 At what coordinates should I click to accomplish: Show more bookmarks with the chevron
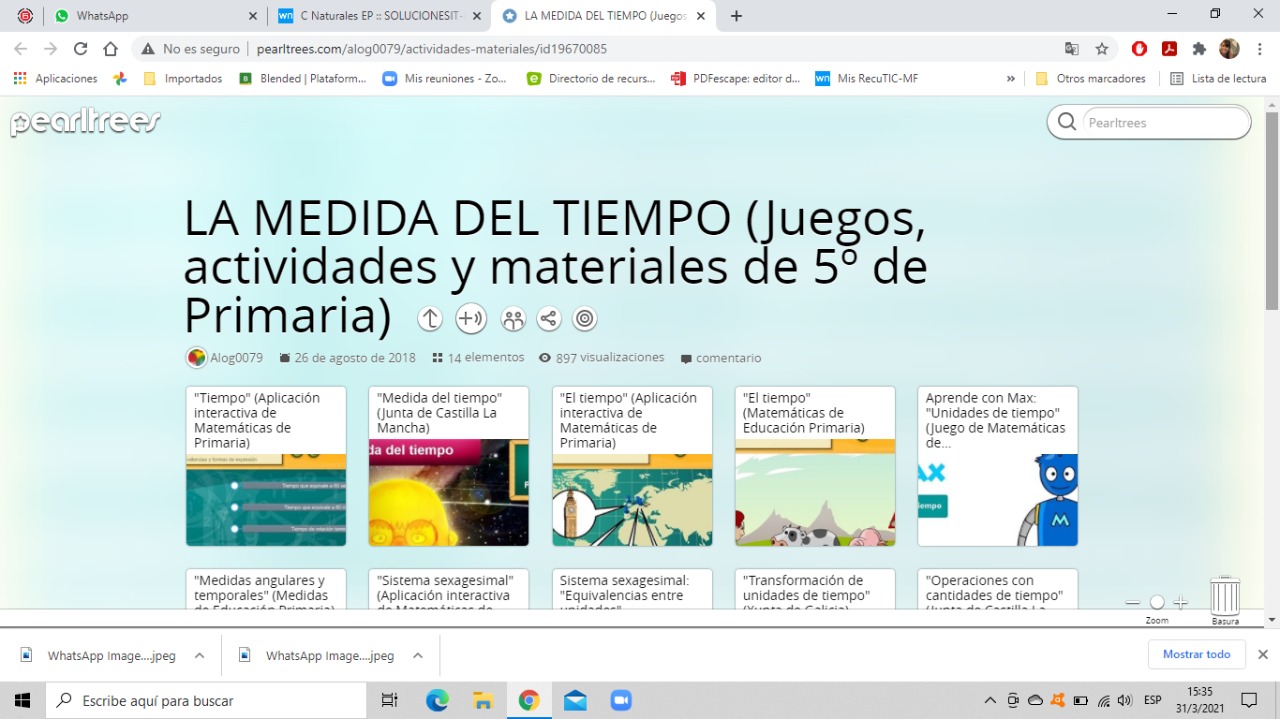(1011, 79)
